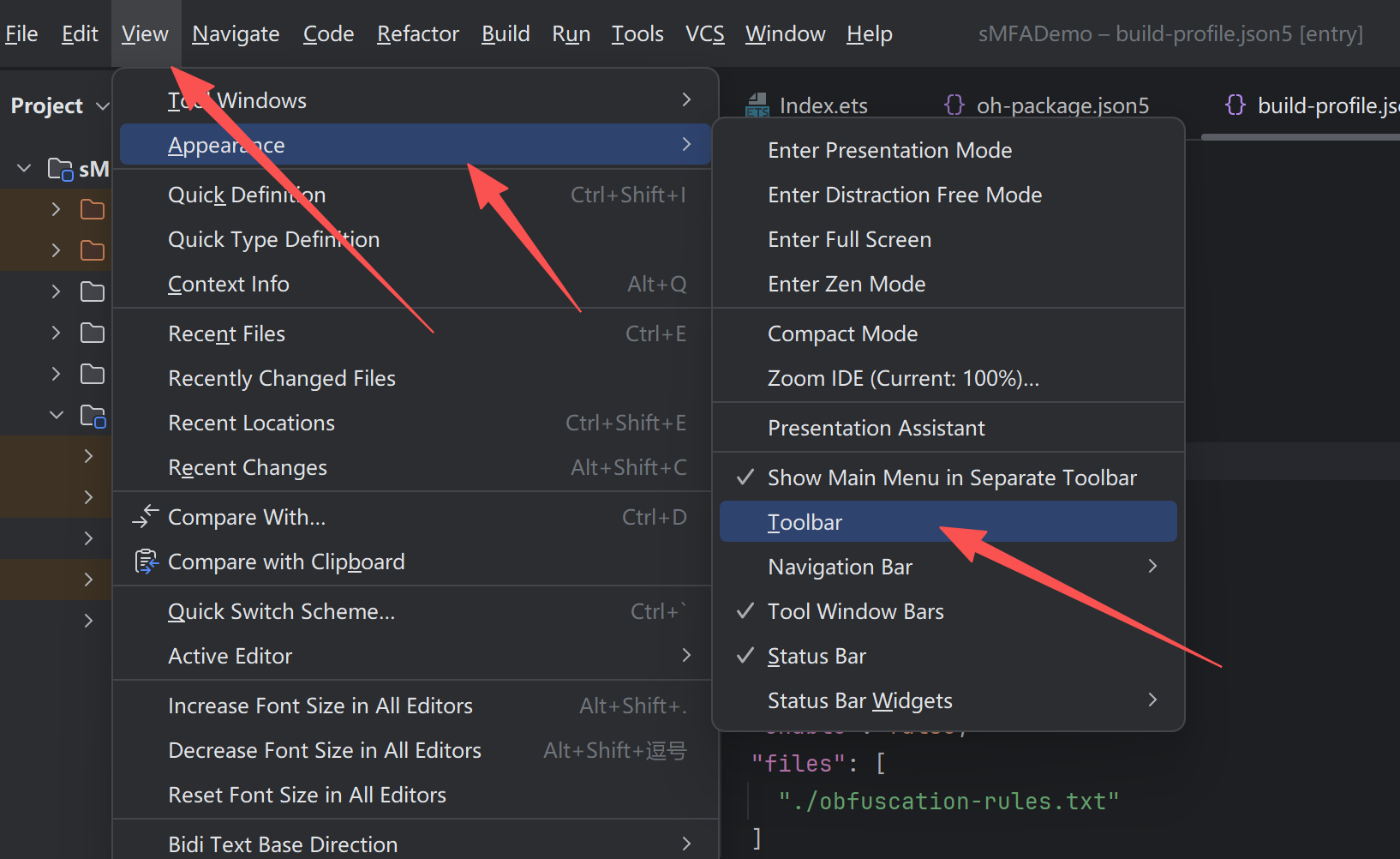This screenshot has width=1400, height=859.
Task: Click the Index.ets file icon
Action: (x=757, y=105)
